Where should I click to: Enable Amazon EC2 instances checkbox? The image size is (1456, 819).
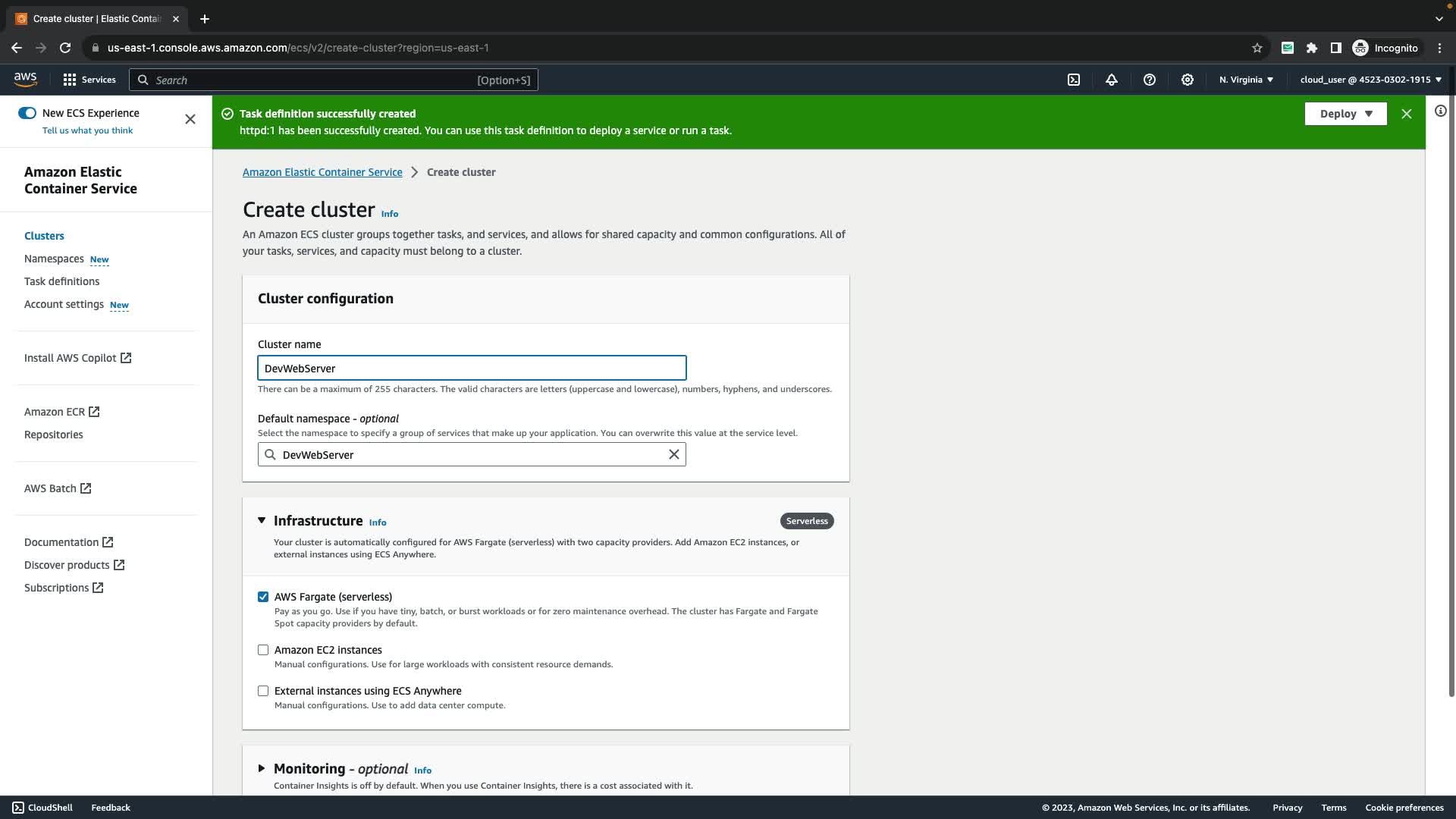[263, 650]
